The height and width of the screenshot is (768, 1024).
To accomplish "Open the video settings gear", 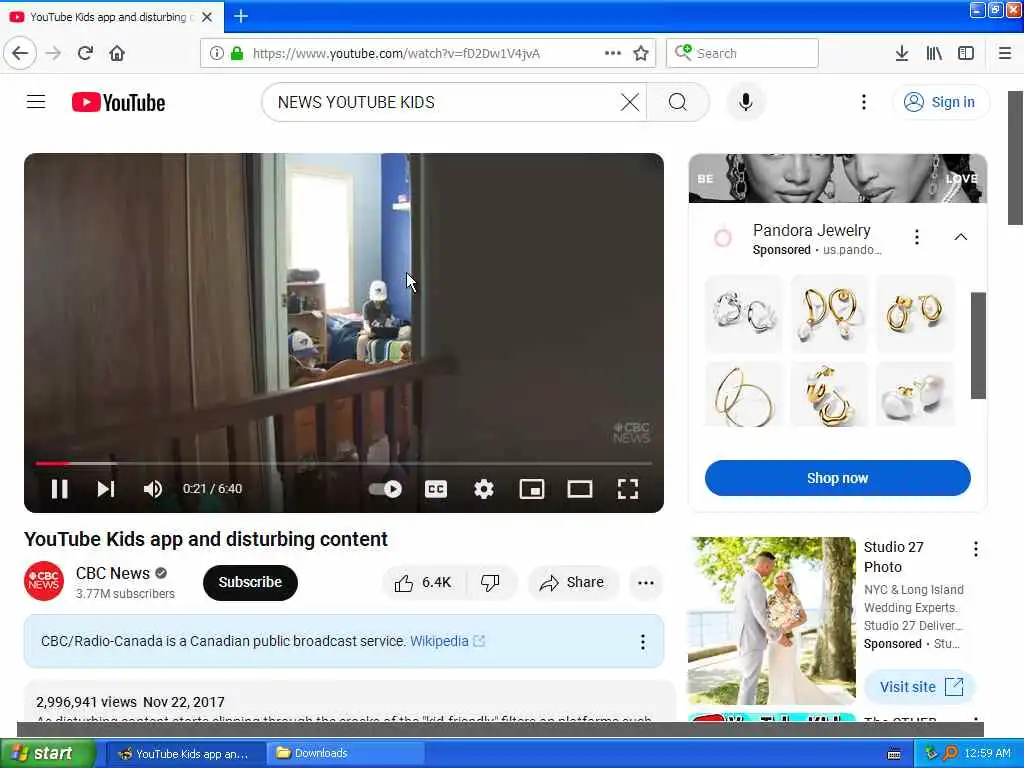I will [x=484, y=489].
